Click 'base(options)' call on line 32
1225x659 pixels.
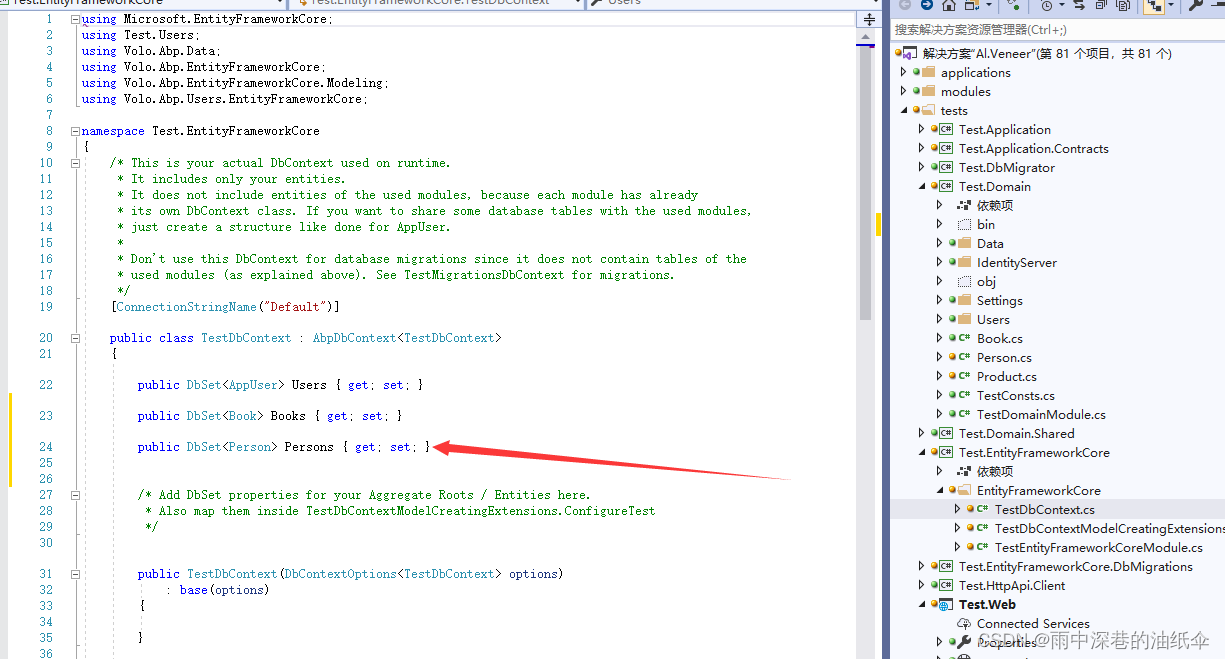[225, 590]
